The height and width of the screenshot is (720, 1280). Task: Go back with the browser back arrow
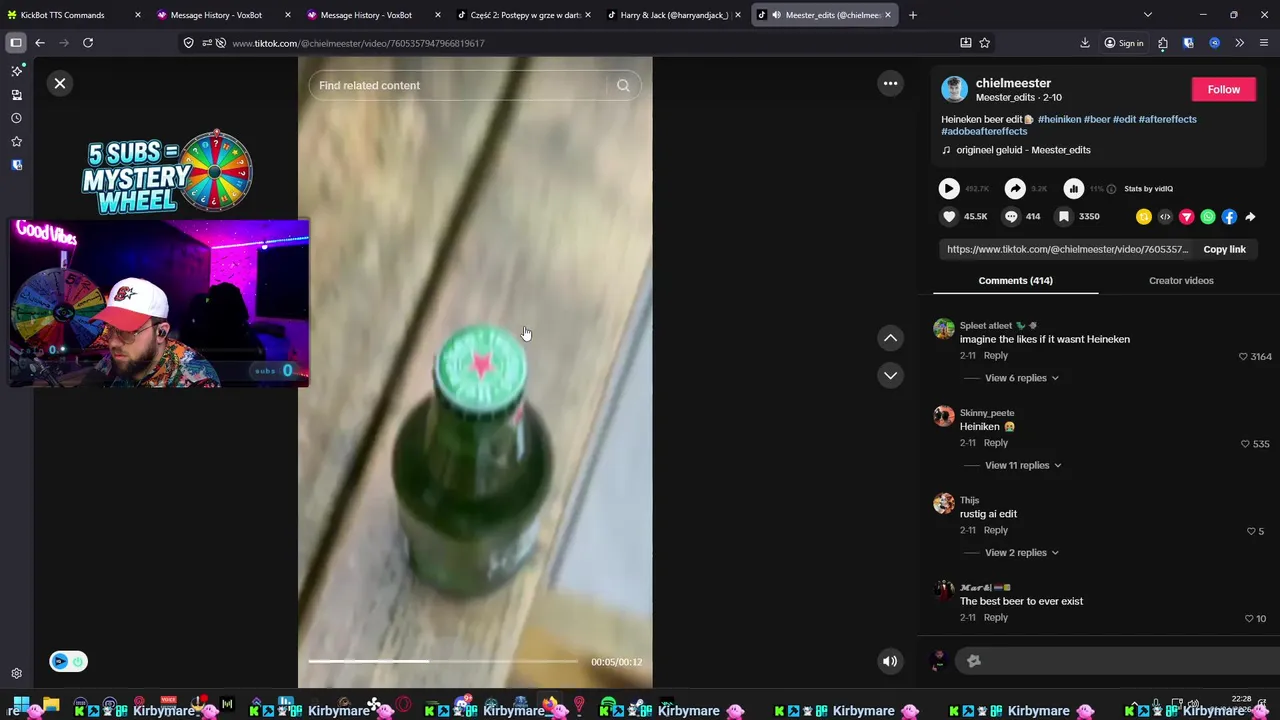pos(40,43)
